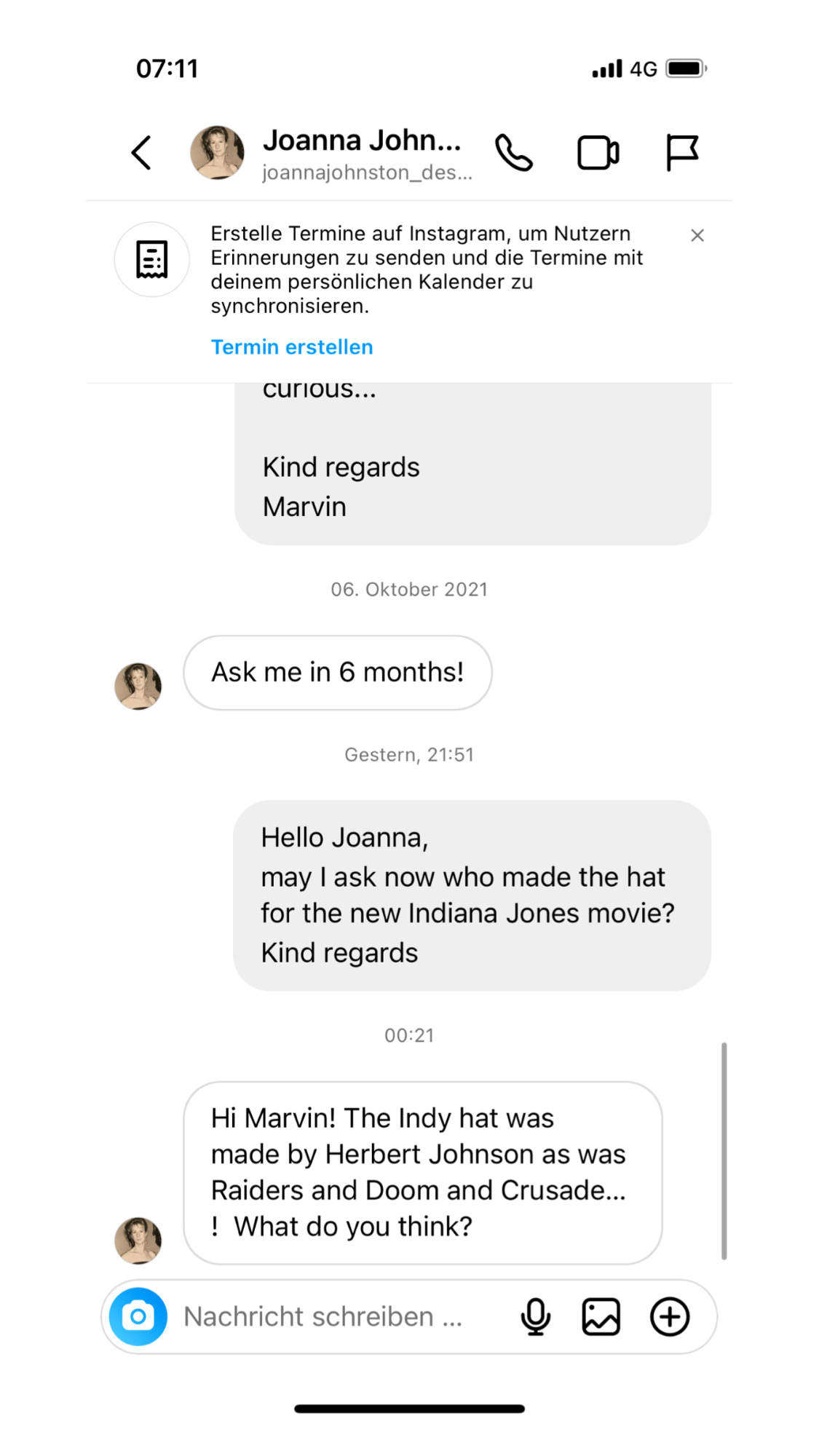Viewport: 819px width, 1456px height.
Task: Tap avatar beside "Ask me in 6 months!"
Action: point(138,686)
